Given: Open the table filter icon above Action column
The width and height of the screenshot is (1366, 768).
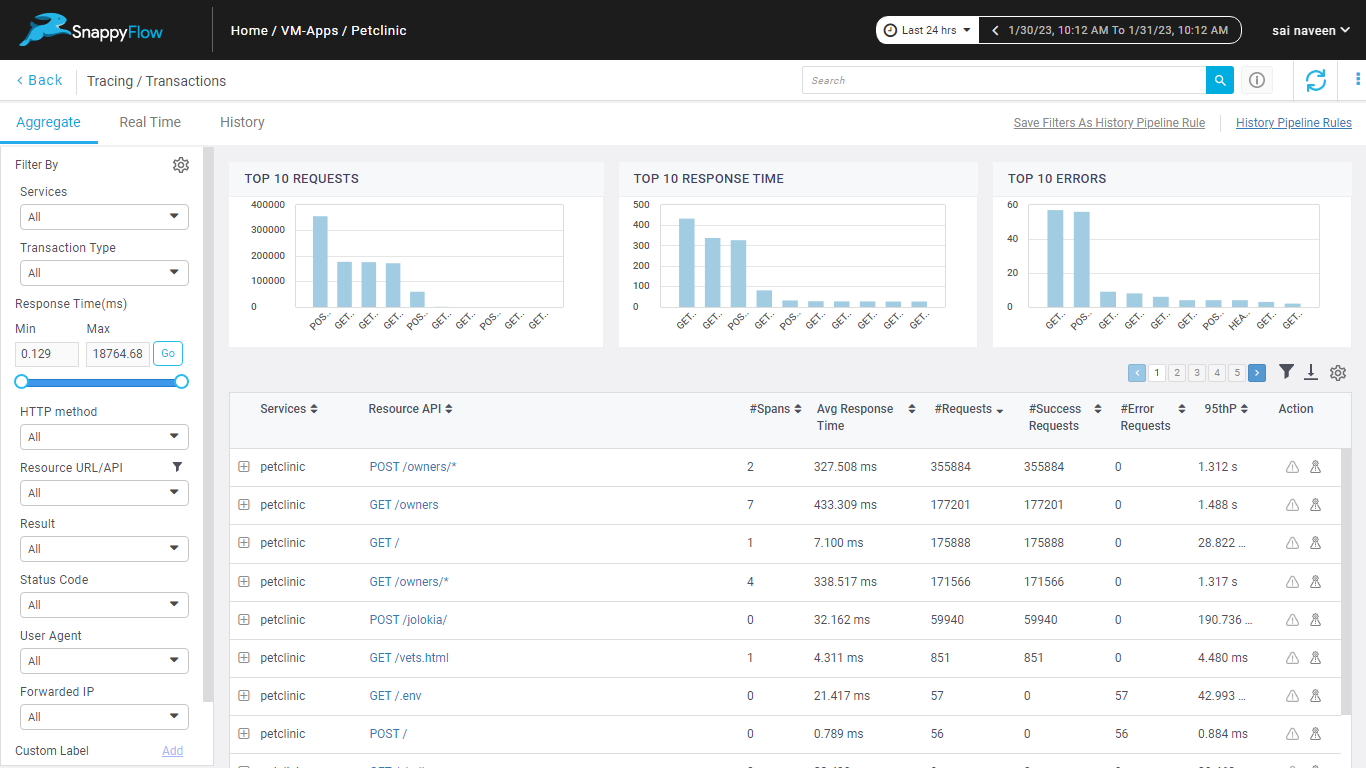Looking at the screenshot, I should pyautogui.click(x=1287, y=372).
